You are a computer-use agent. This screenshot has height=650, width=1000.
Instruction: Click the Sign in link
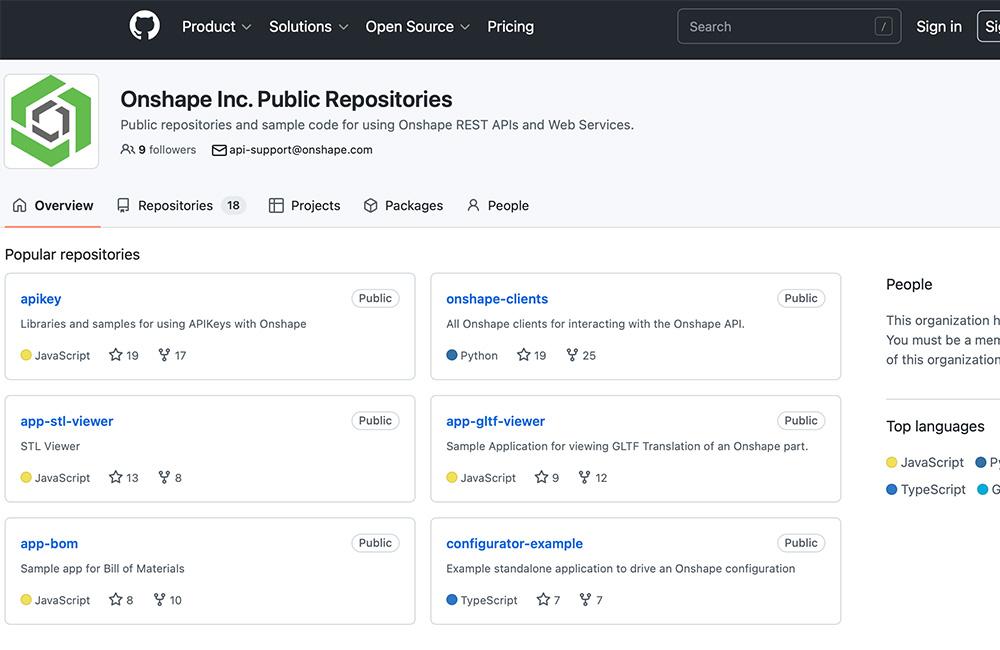click(938, 27)
